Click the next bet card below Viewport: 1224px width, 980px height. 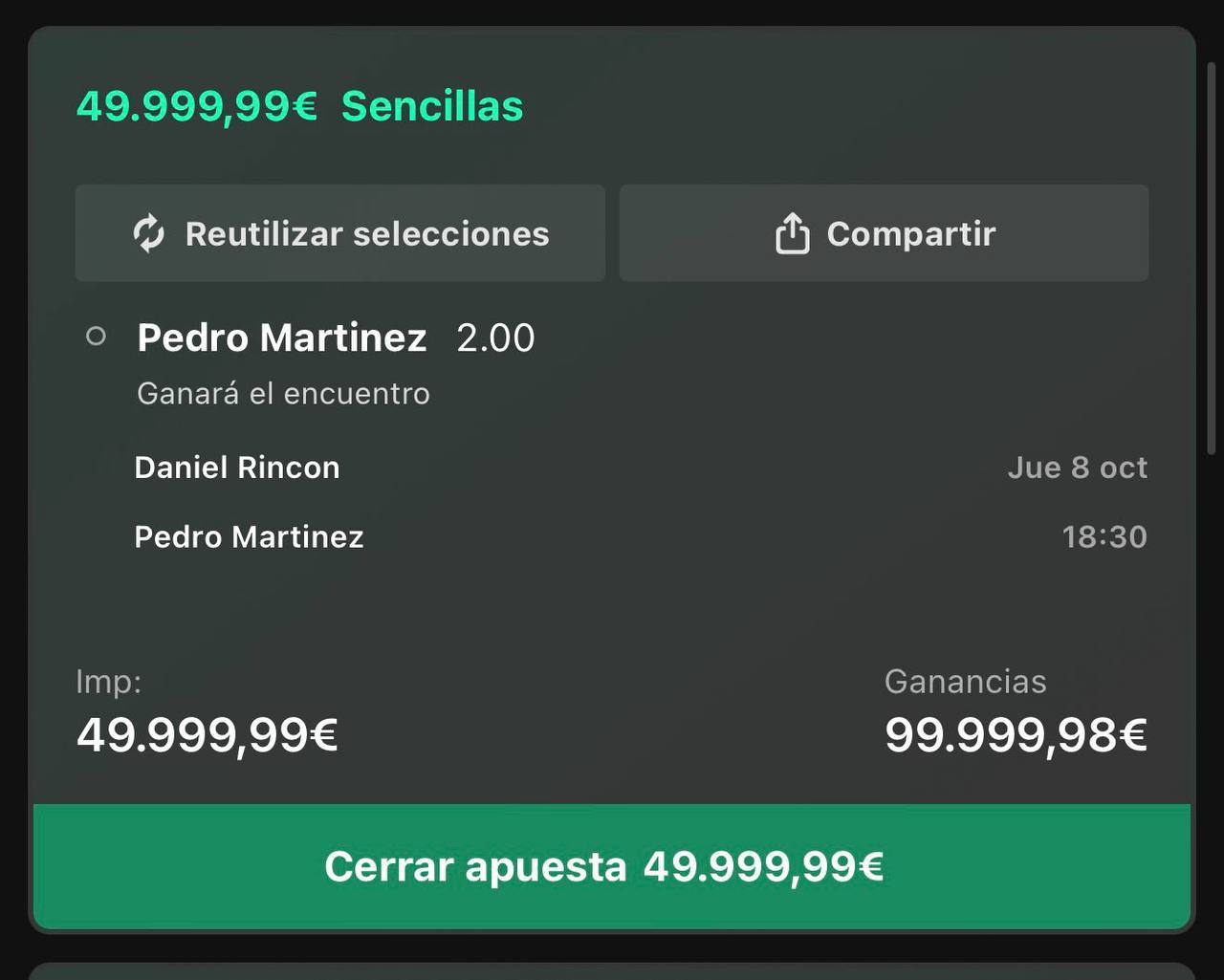click(612, 970)
